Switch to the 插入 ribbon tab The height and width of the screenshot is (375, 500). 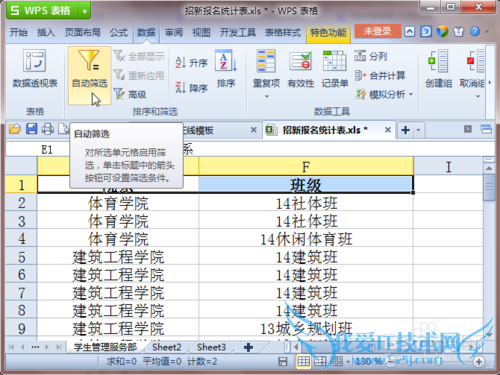point(46,32)
